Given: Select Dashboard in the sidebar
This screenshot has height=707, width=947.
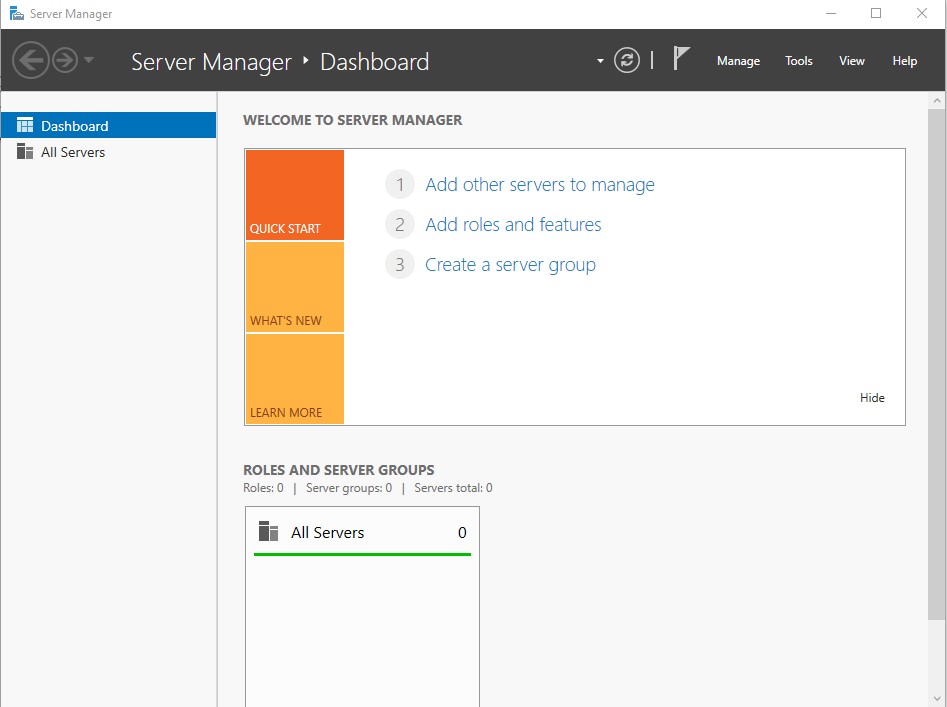Looking at the screenshot, I should [x=108, y=125].
